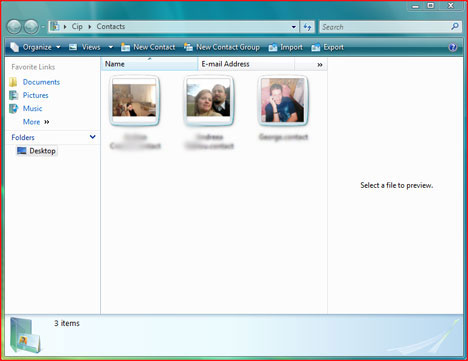Click the Pictures icon in the sidebar

(x=13, y=95)
